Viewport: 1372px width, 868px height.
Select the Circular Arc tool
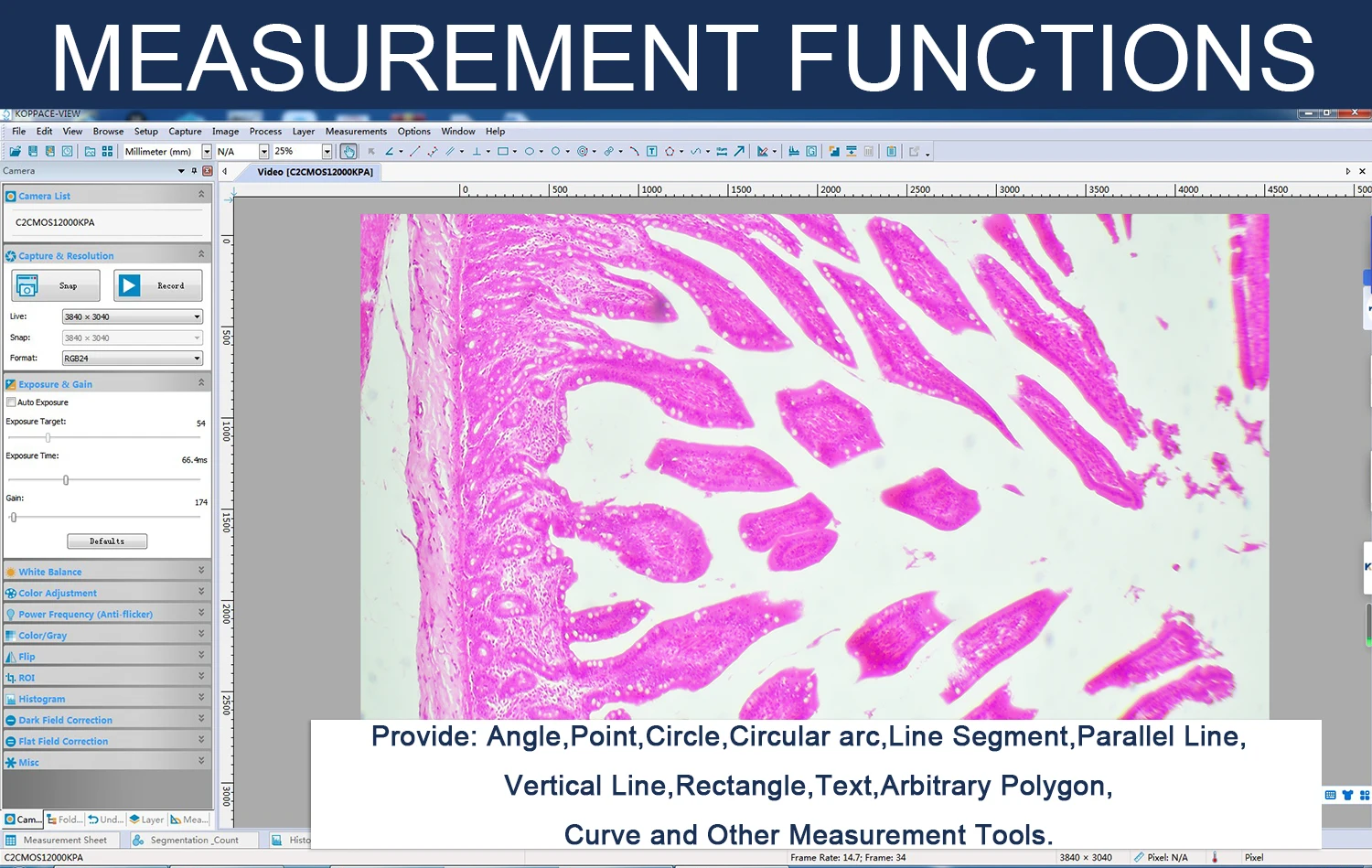(x=634, y=152)
